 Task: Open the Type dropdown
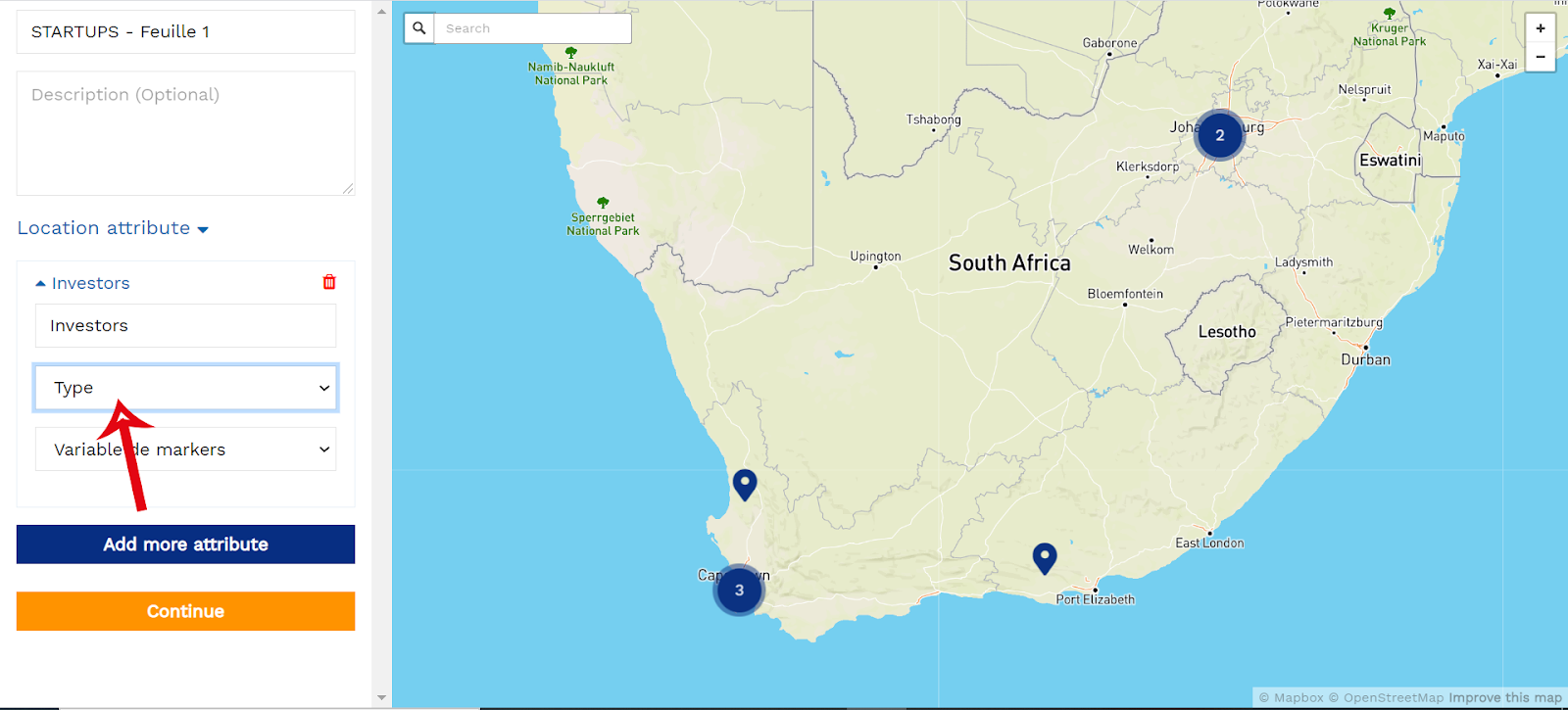[x=186, y=388]
